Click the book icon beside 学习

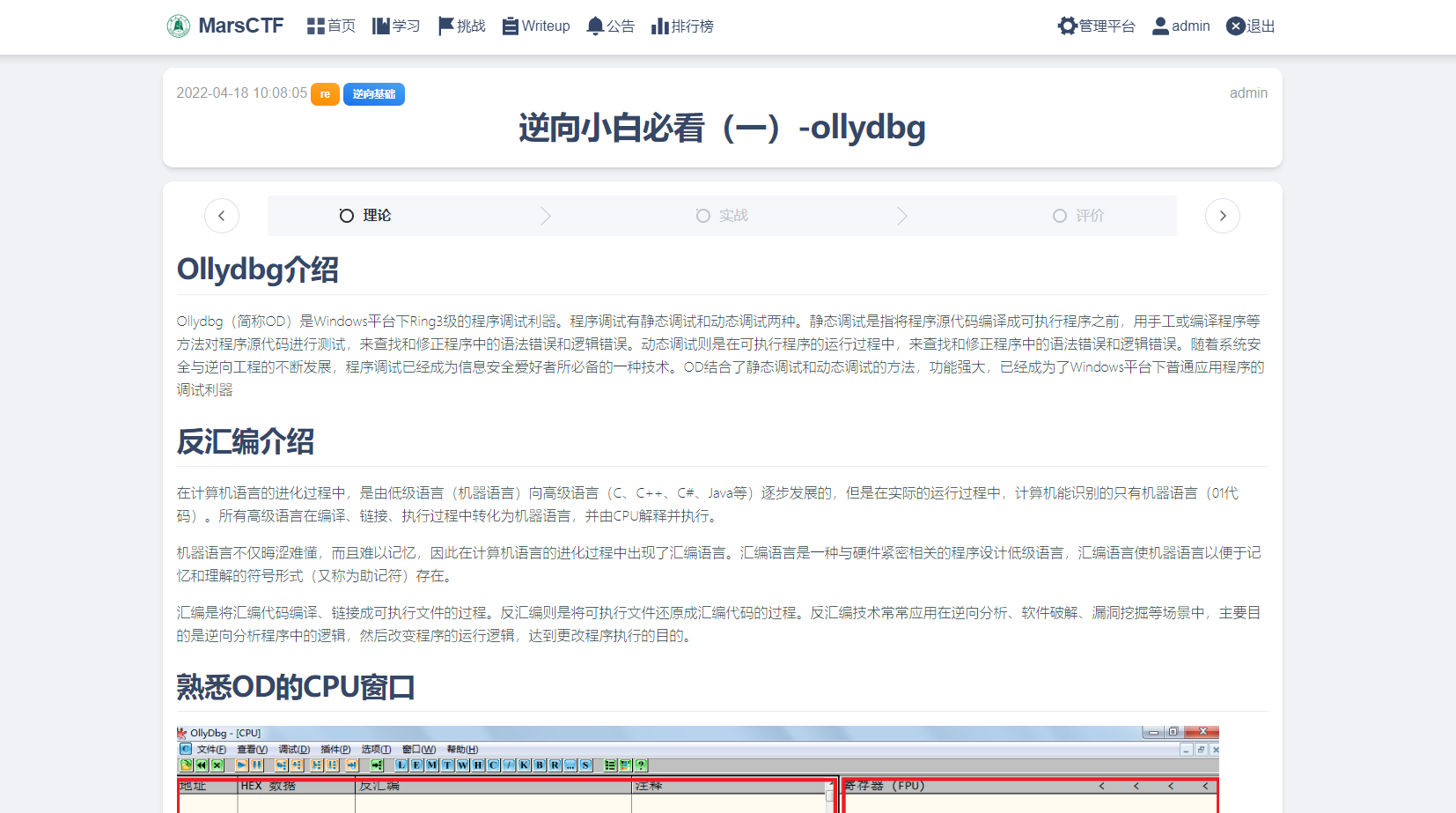(381, 26)
